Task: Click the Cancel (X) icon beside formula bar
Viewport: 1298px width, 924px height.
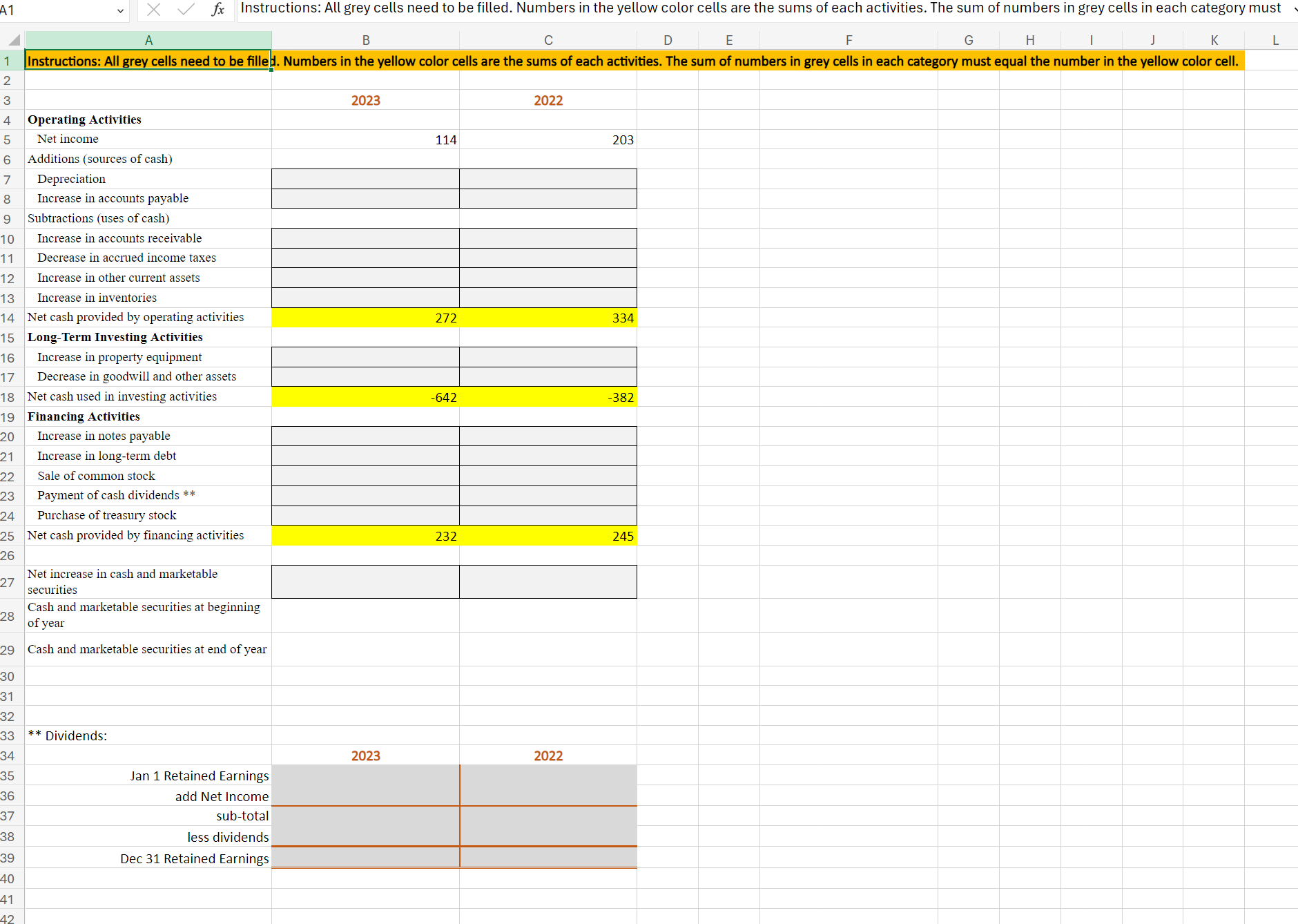Action: pos(154,9)
